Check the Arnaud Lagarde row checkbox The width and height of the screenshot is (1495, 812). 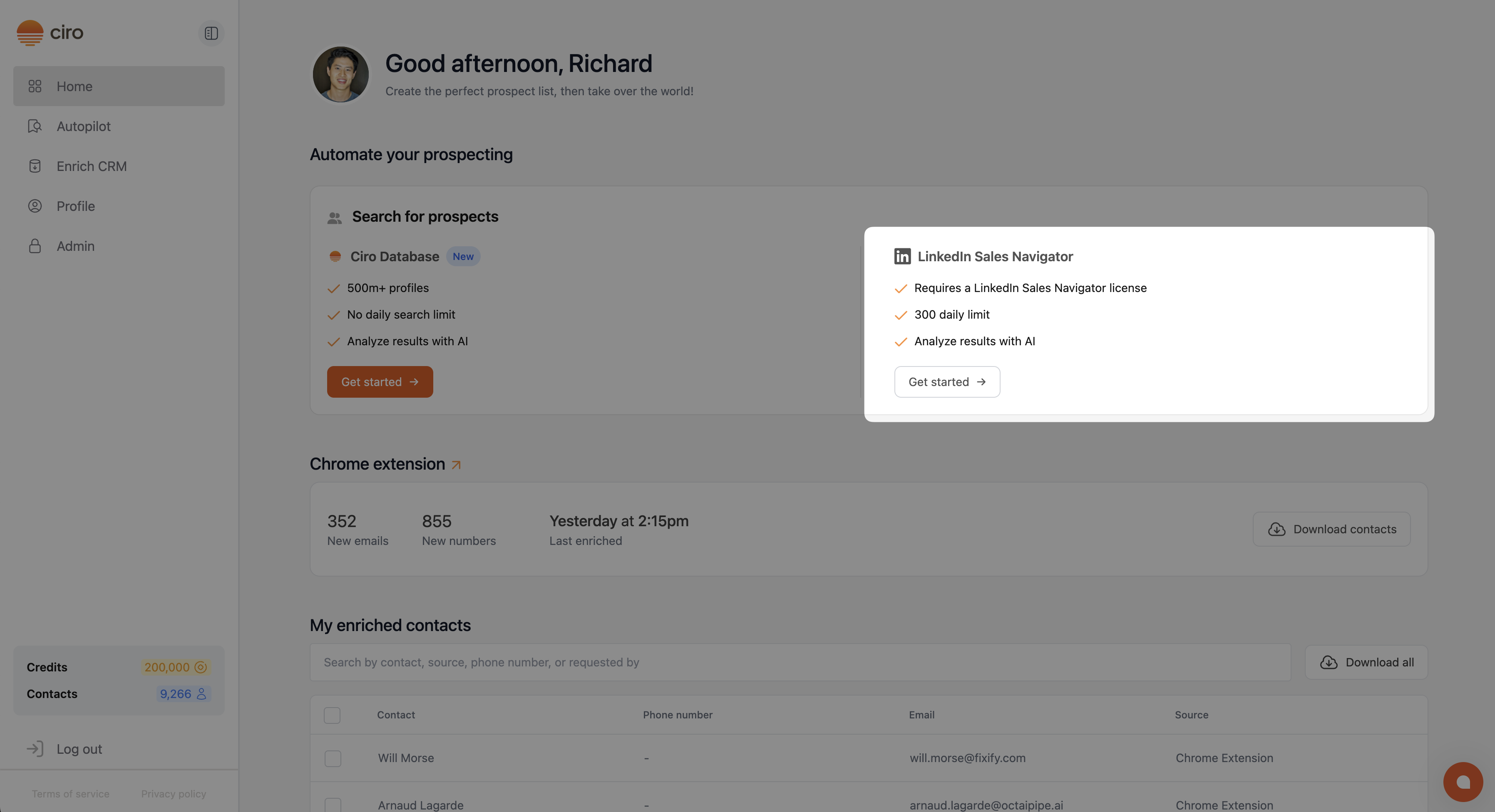pos(333,805)
